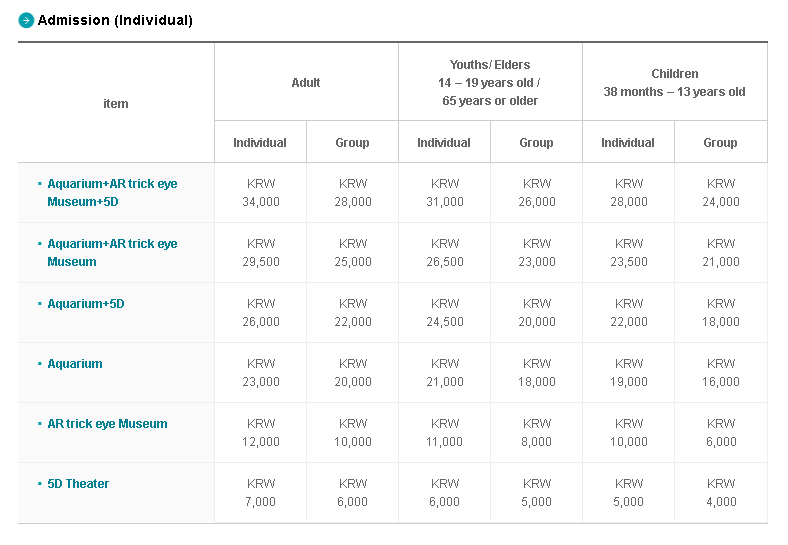Select the KRW 34,000 price cell

point(261,193)
